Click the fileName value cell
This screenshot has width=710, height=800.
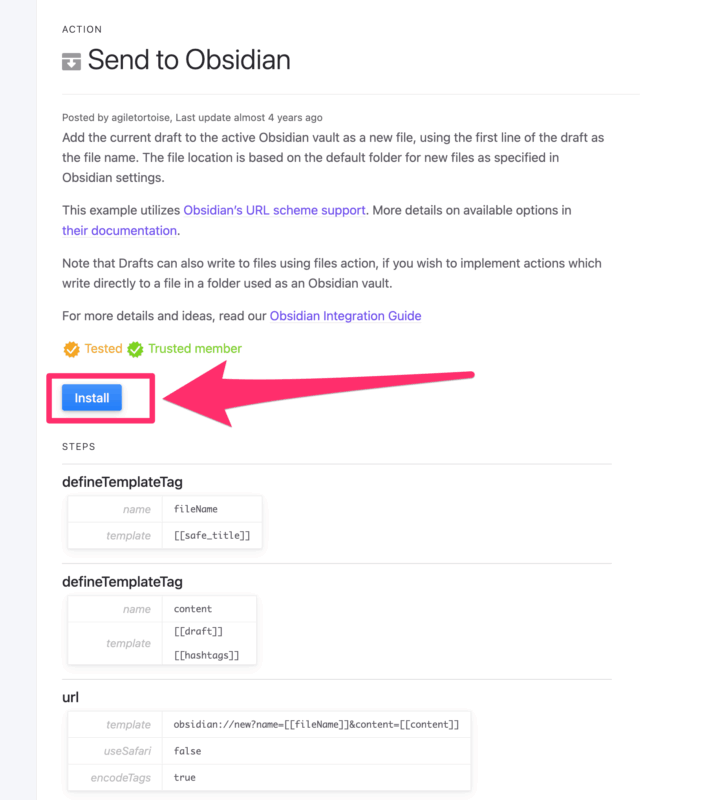(x=212, y=509)
